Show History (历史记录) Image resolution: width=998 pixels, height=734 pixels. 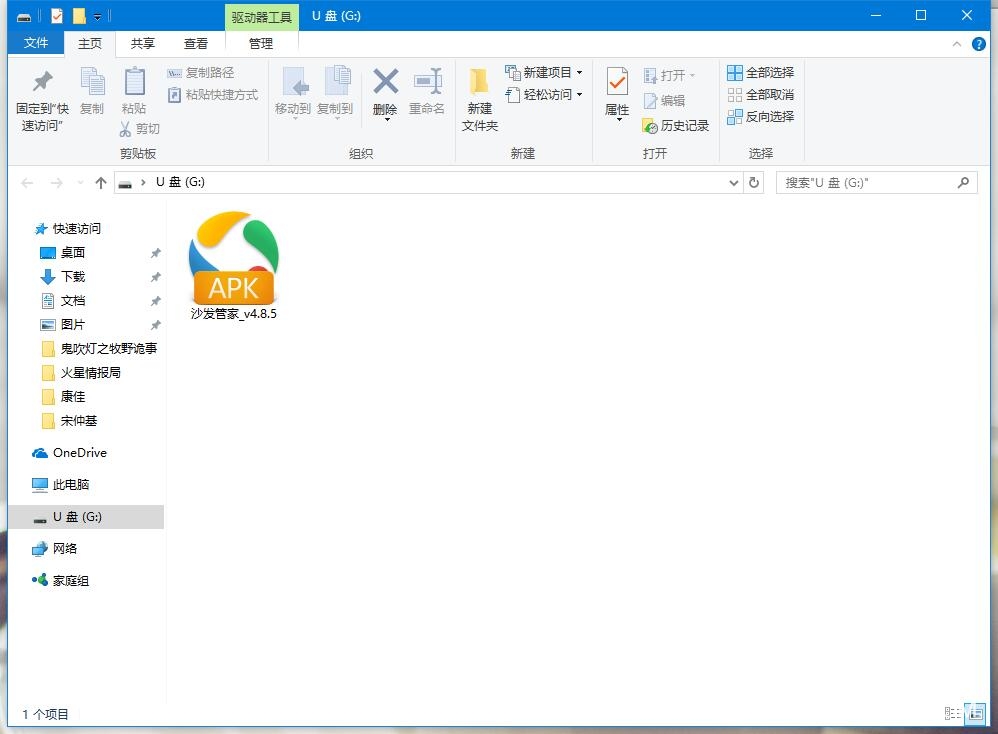tap(675, 126)
